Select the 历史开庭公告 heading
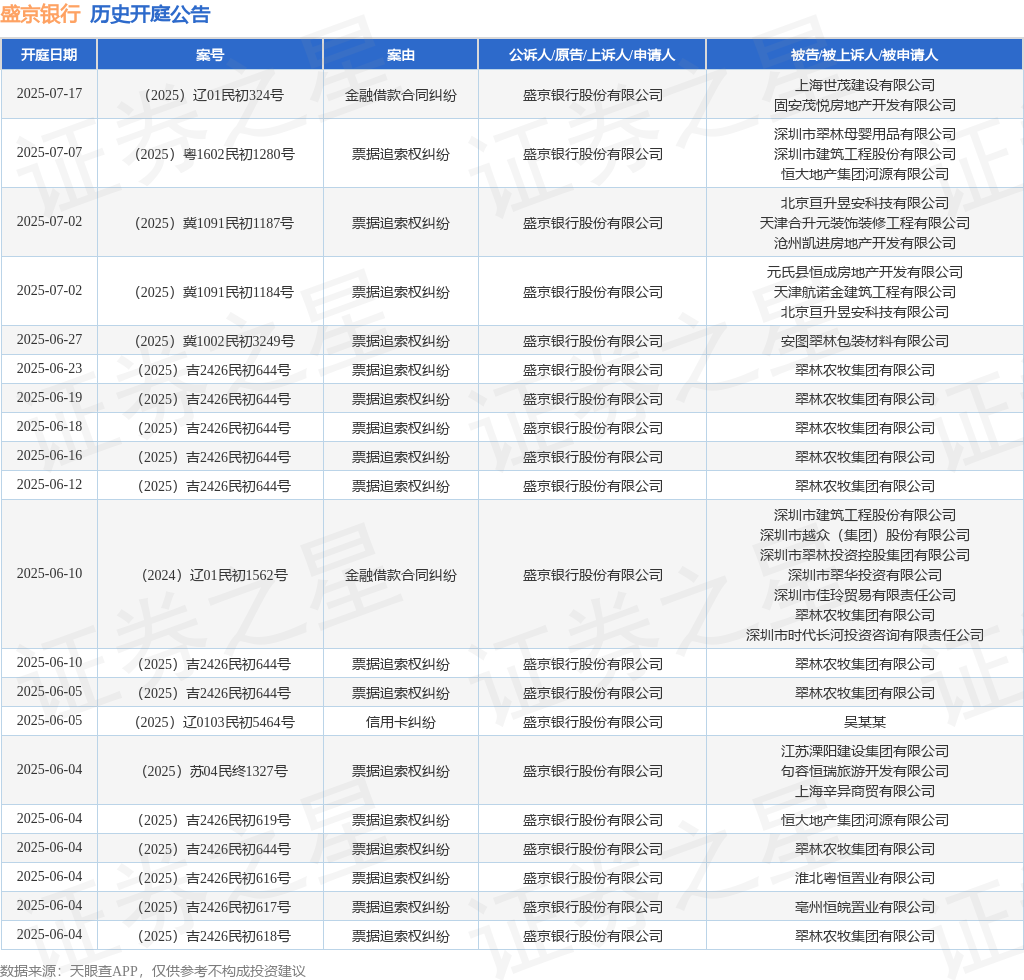The width and height of the screenshot is (1024, 980). pyautogui.click(x=150, y=14)
